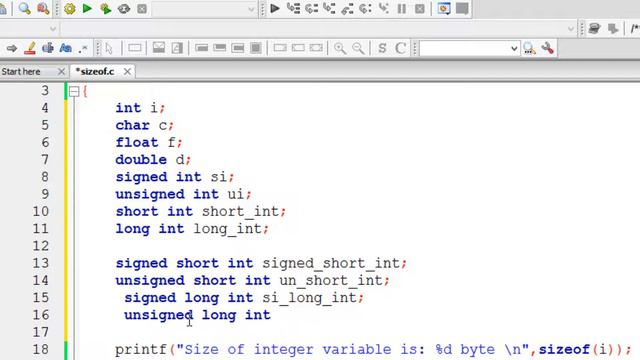Start debugger with dark play icon

pyautogui.click(x=275, y=9)
